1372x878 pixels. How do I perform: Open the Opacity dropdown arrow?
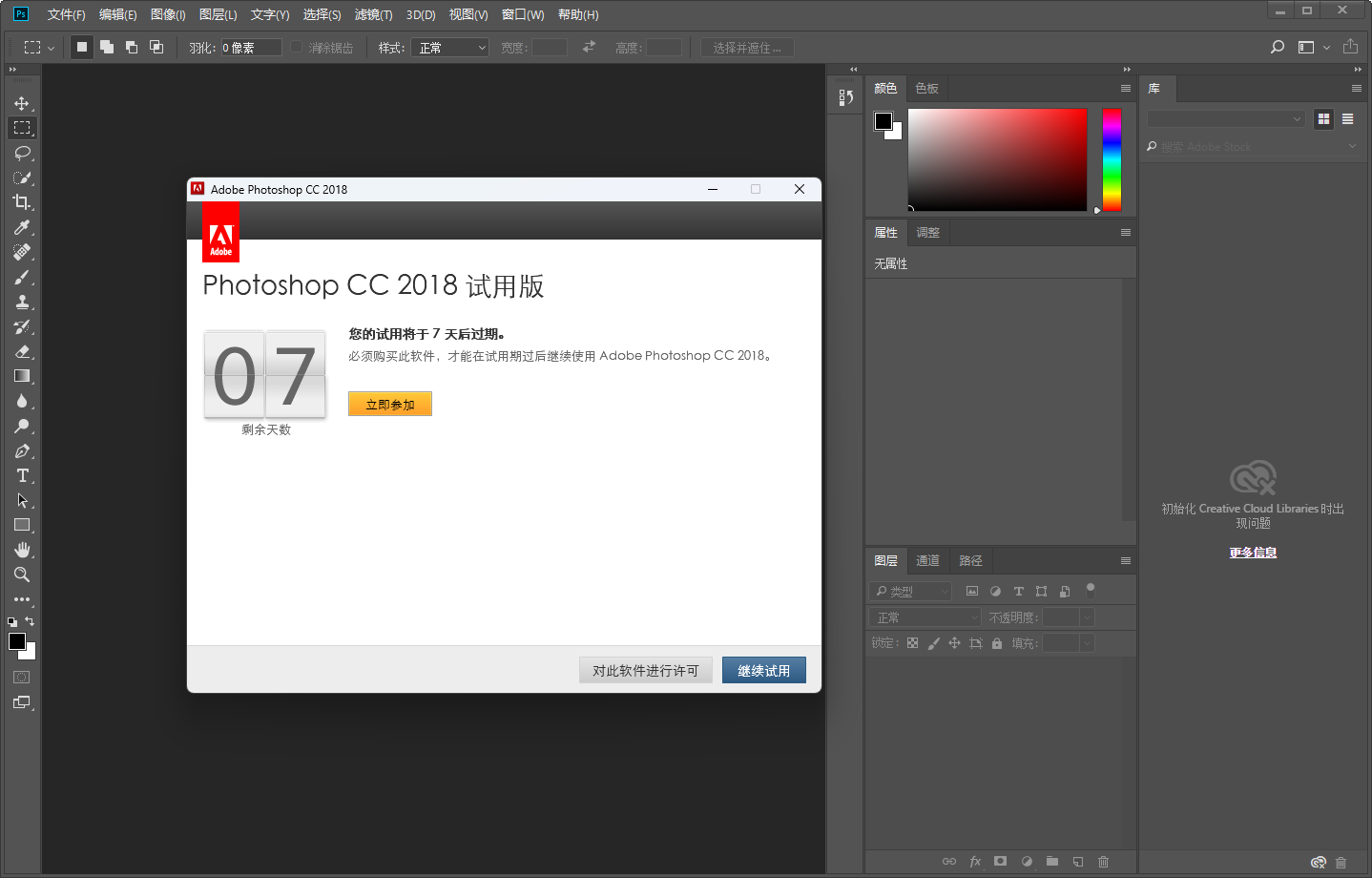1087,617
